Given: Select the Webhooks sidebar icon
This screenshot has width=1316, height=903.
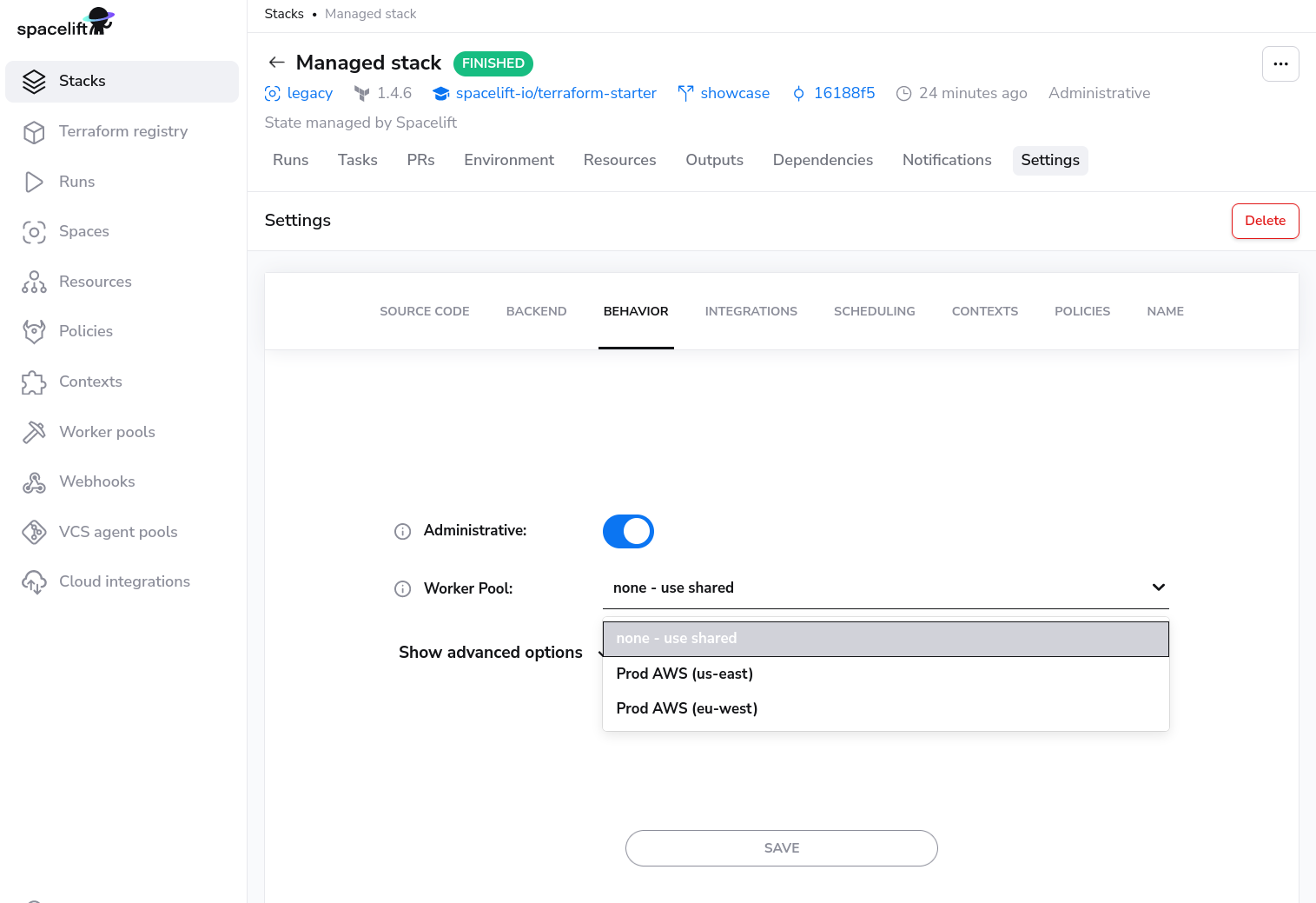Looking at the screenshot, I should click(35, 481).
